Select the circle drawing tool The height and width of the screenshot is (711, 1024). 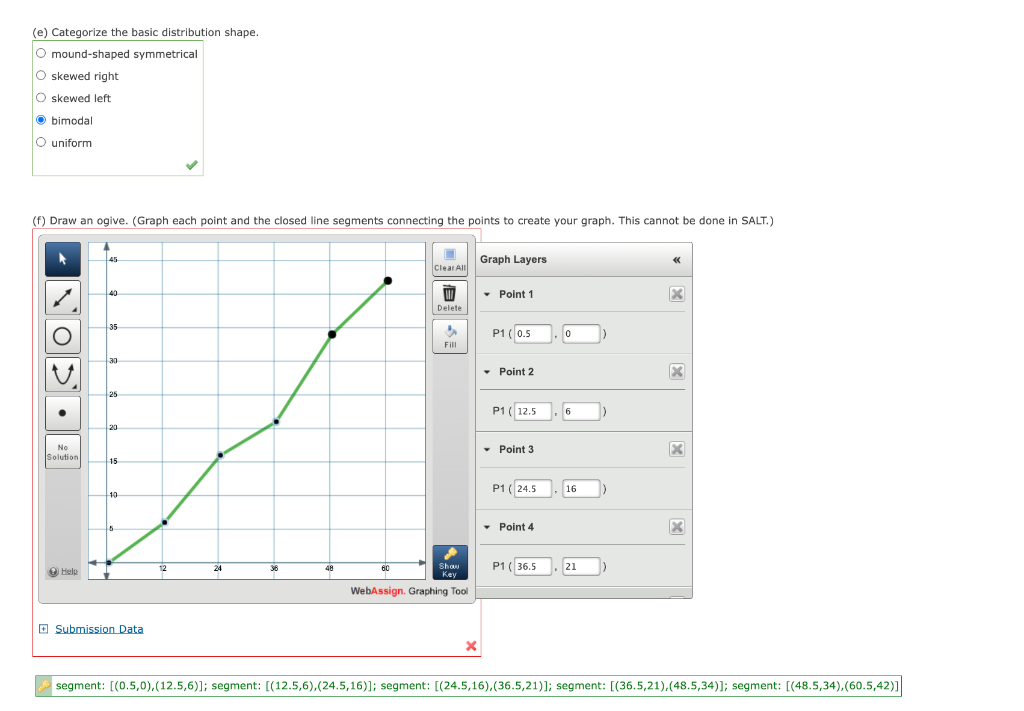coord(62,335)
